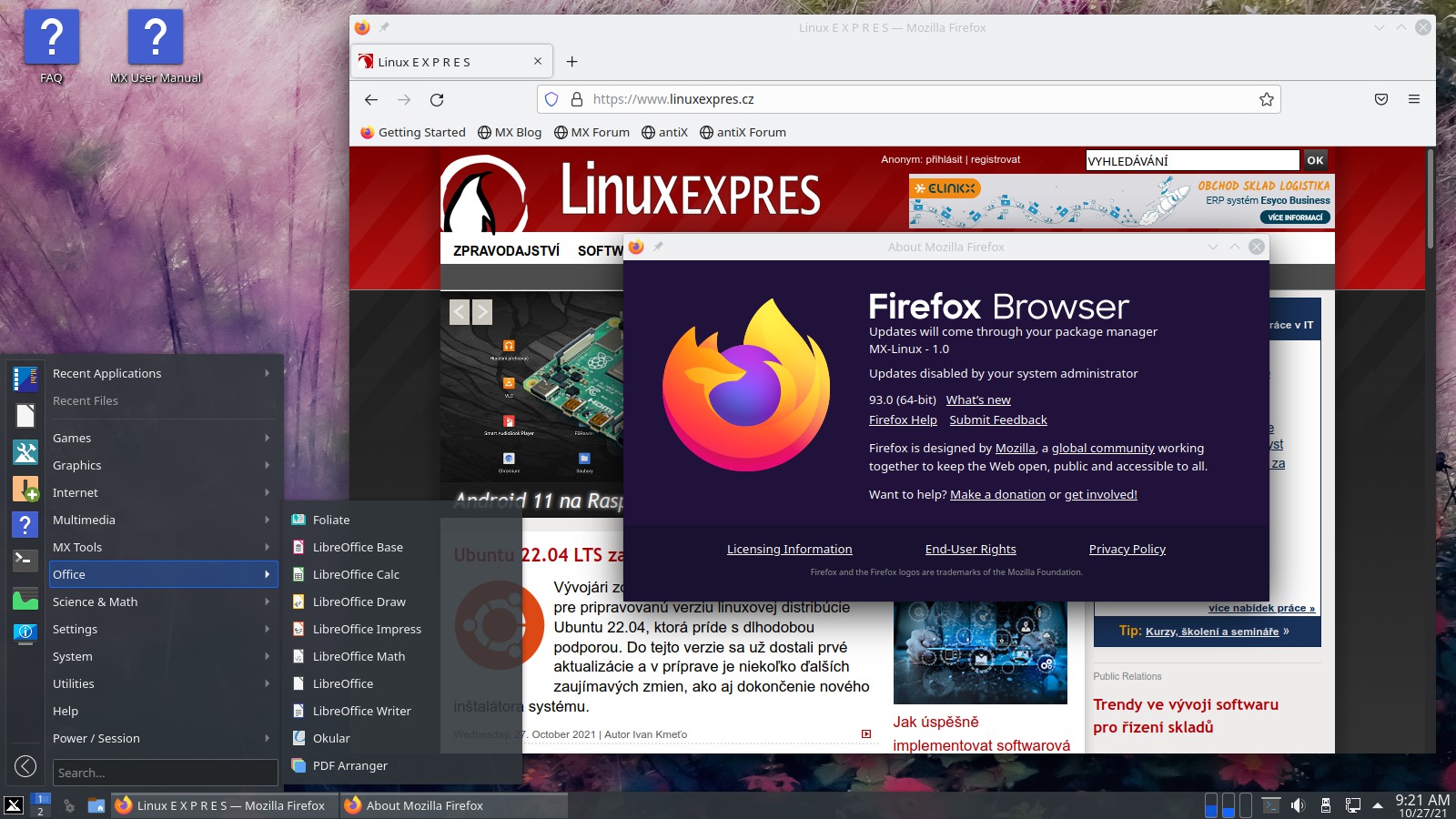Click the přihlásit login link
This screenshot has height=819, width=1456.
944,159
